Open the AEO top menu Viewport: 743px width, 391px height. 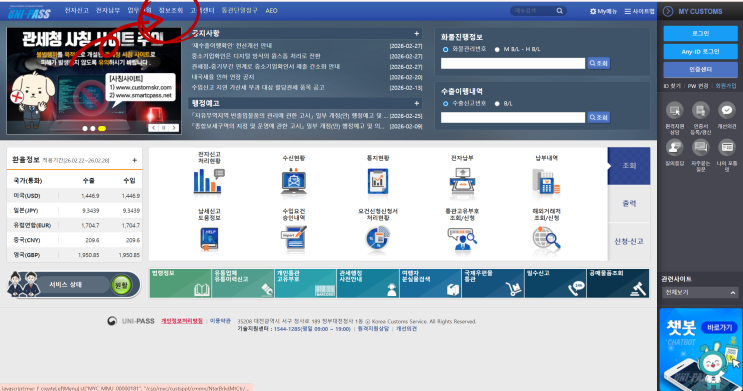pyautogui.click(x=272, y=10)
